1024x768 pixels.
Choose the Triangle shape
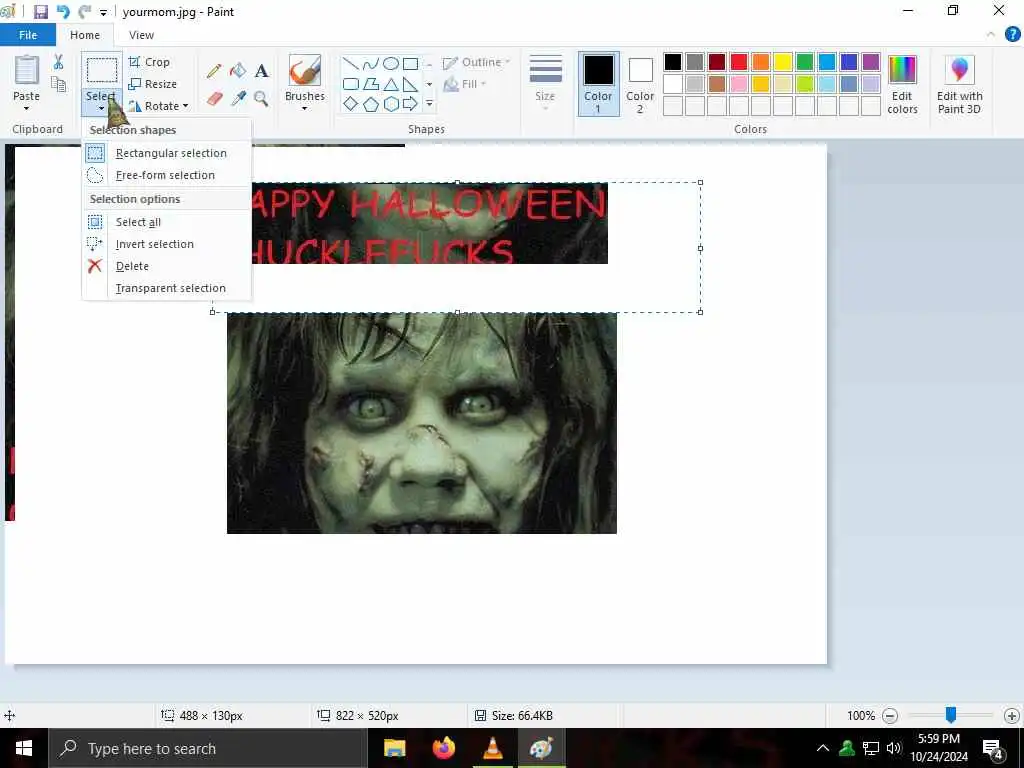pos(391,84)
